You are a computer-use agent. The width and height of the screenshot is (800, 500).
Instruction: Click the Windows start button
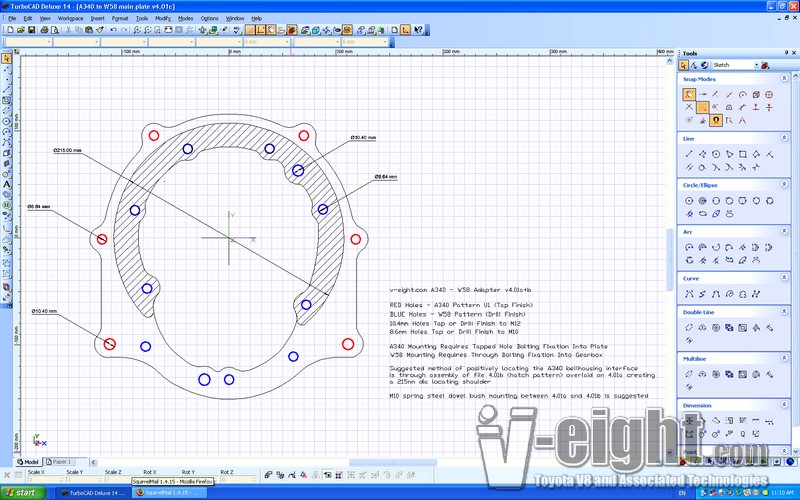coord(22,493)
